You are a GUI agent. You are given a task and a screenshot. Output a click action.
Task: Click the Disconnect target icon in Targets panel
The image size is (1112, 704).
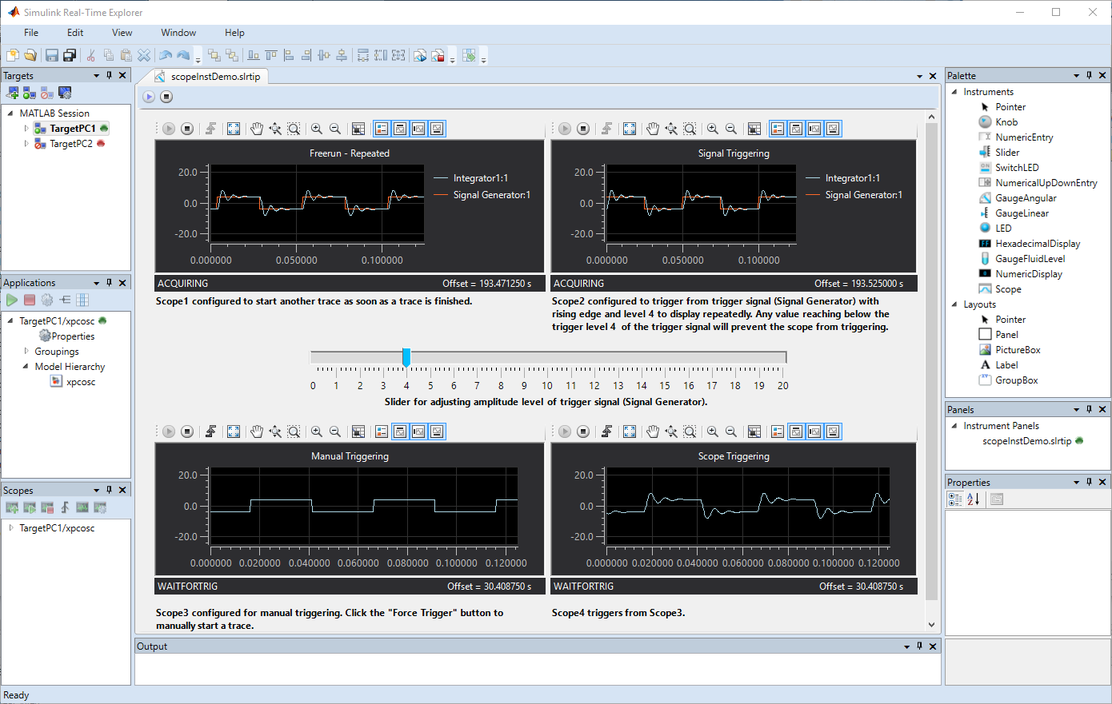point(47,93)
